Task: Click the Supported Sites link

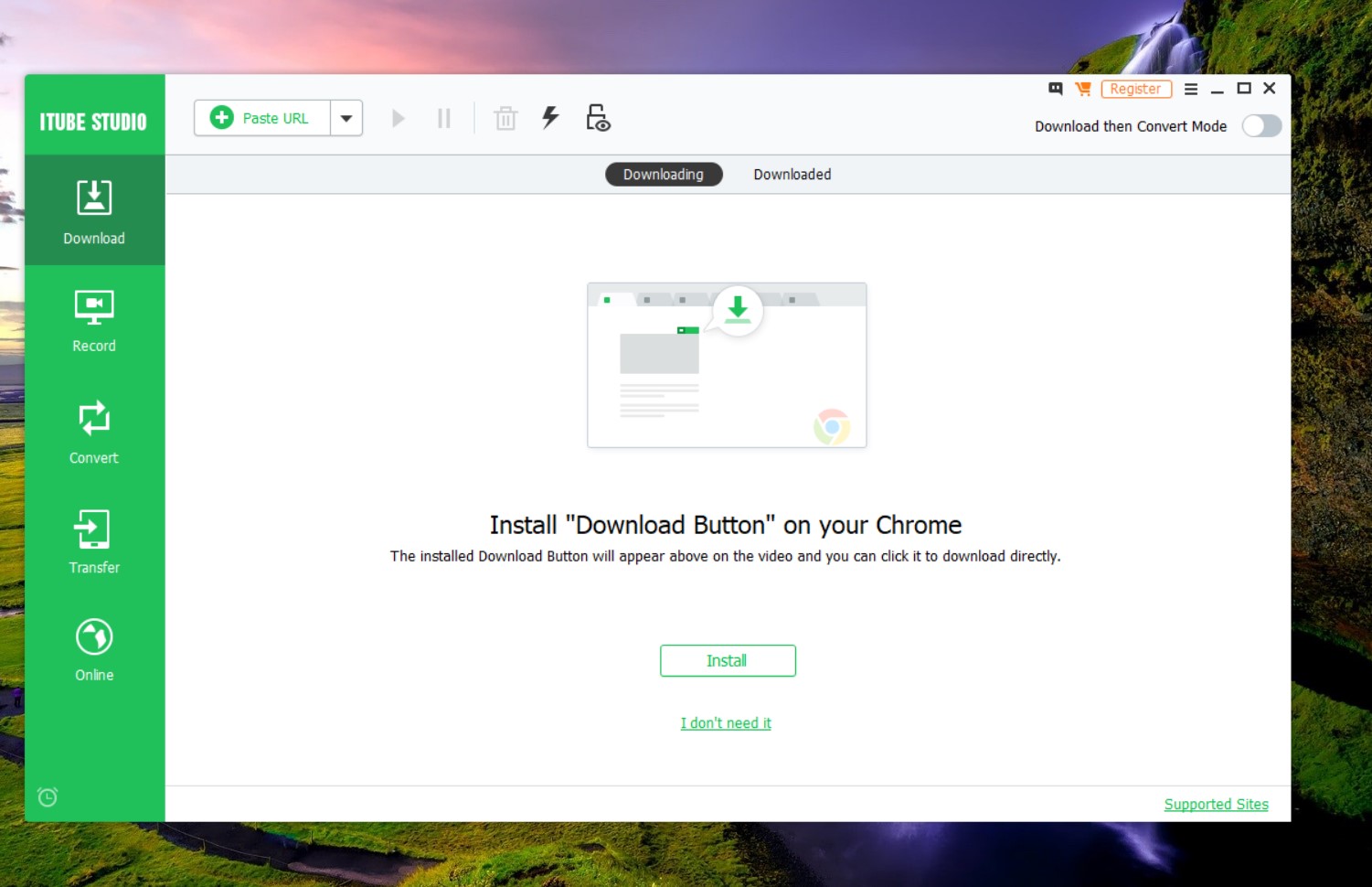Action: click(1216, 804)
